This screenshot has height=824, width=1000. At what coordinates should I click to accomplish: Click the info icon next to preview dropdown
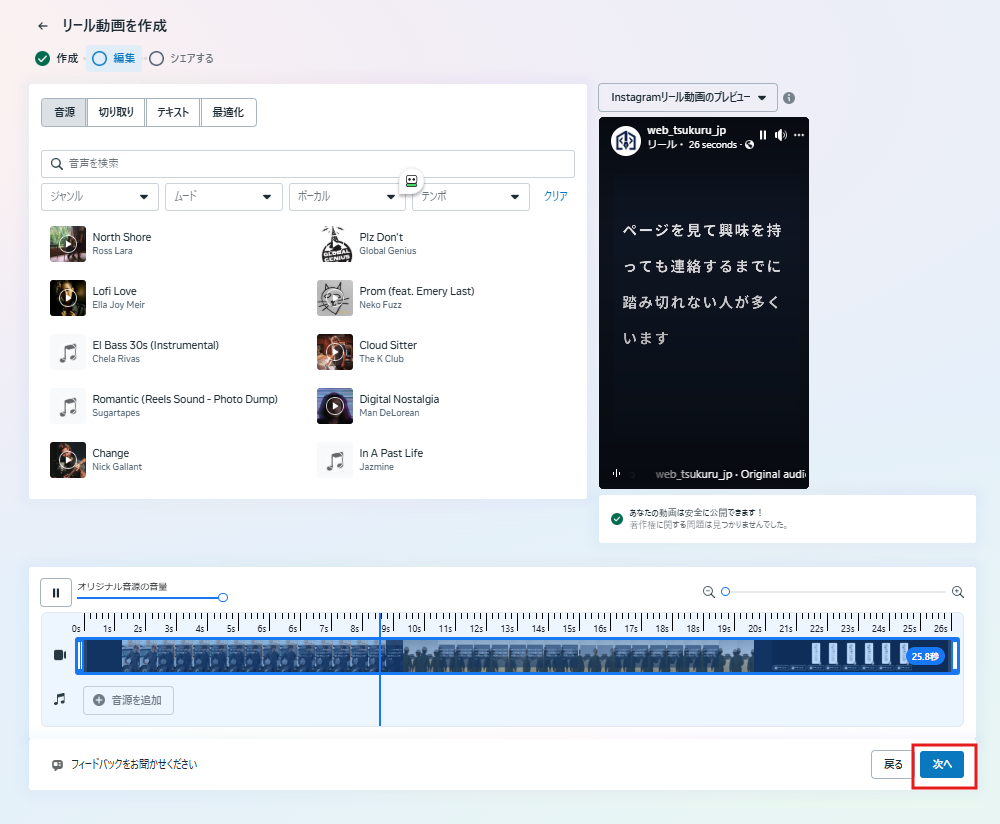coord(789,98)
